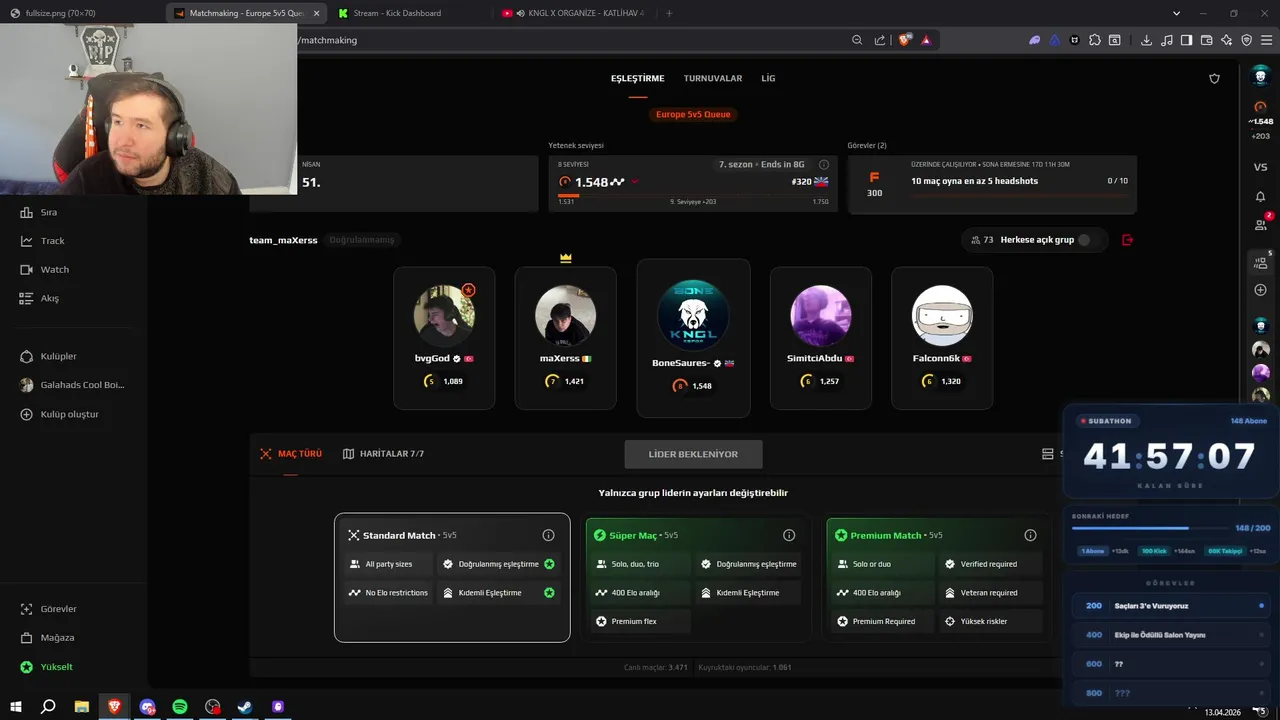Open Brave VPN shield icon
1280x720 pixels.
[x=1246, y=40]
